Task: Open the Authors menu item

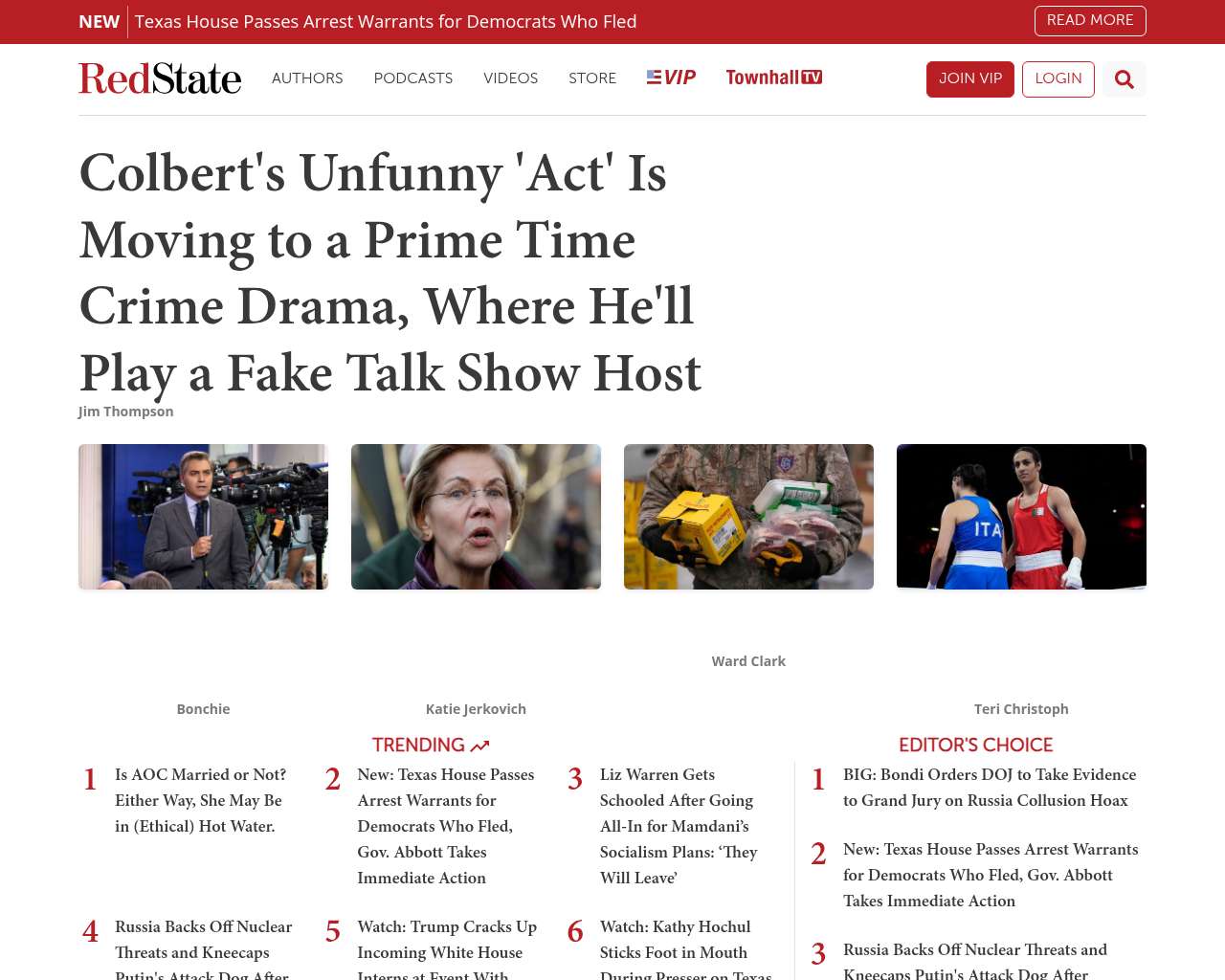Action: coord(307,78)
